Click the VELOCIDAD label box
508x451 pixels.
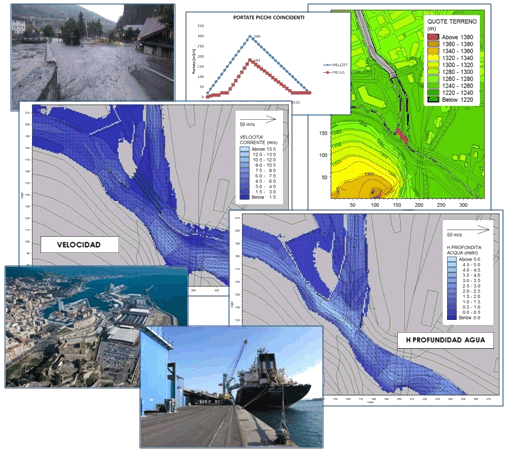(79, 245)
